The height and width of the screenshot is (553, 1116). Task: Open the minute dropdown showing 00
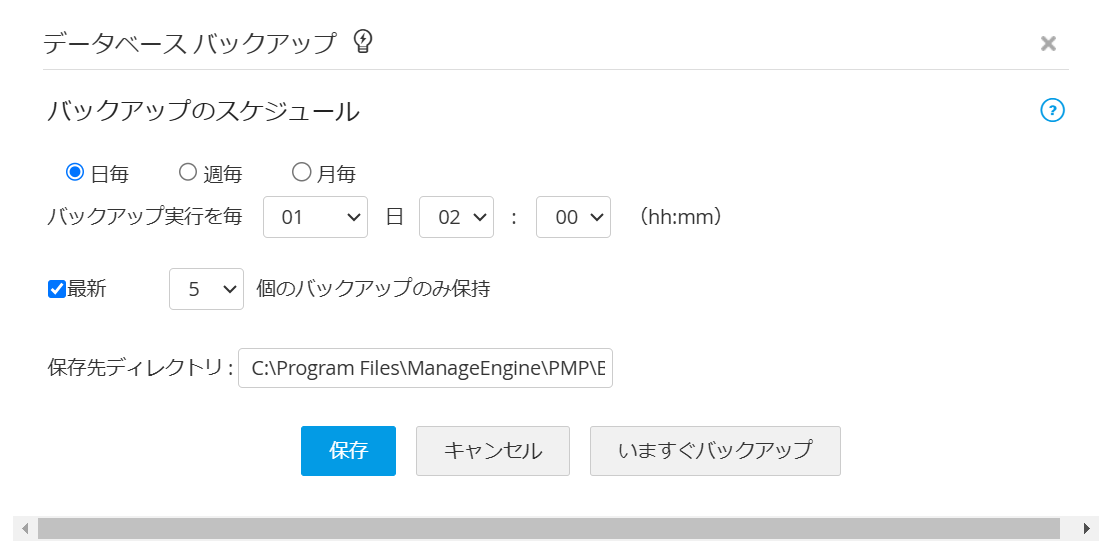[573, 217]
